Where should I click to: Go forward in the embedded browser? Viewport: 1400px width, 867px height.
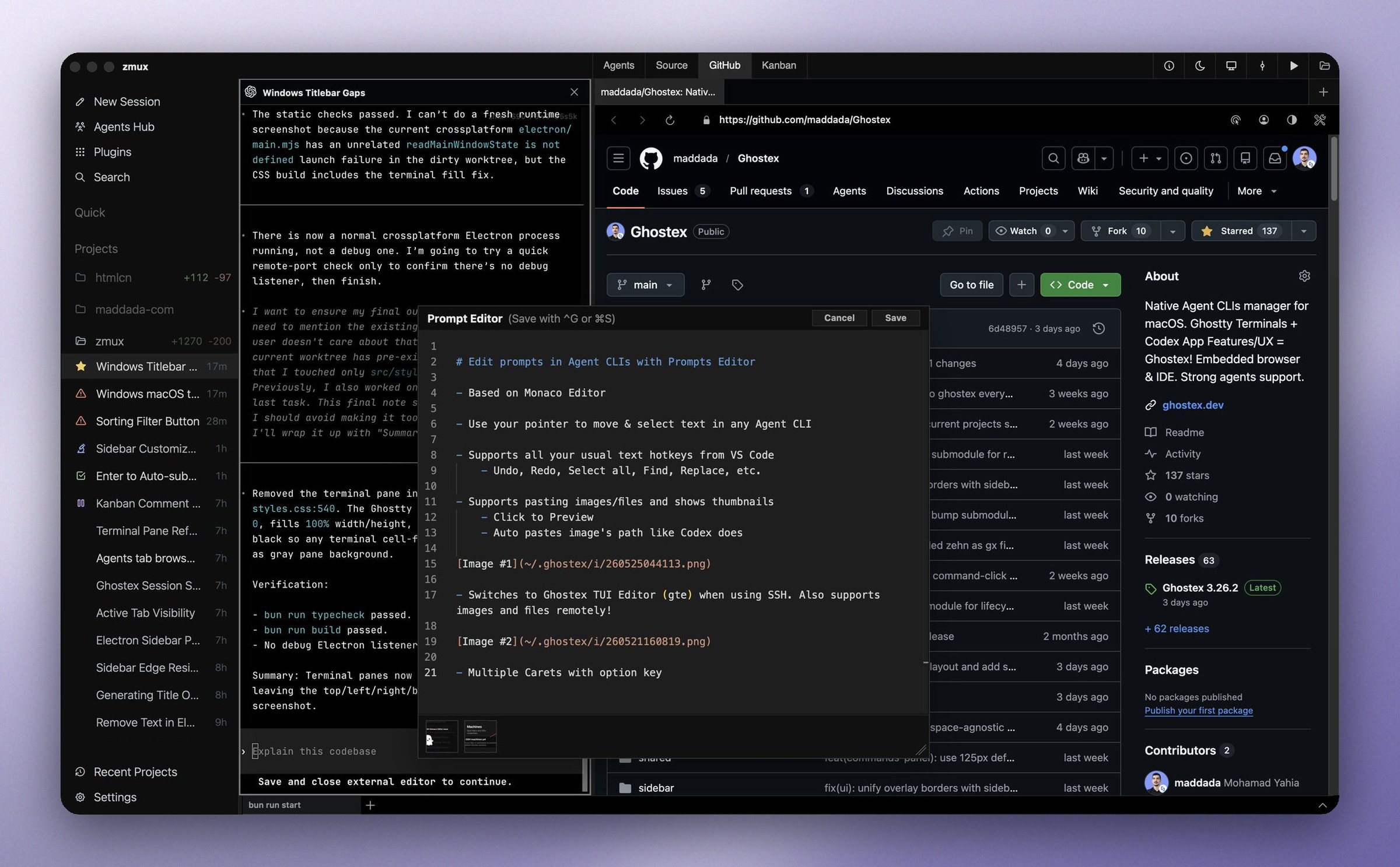click(642, 120)
